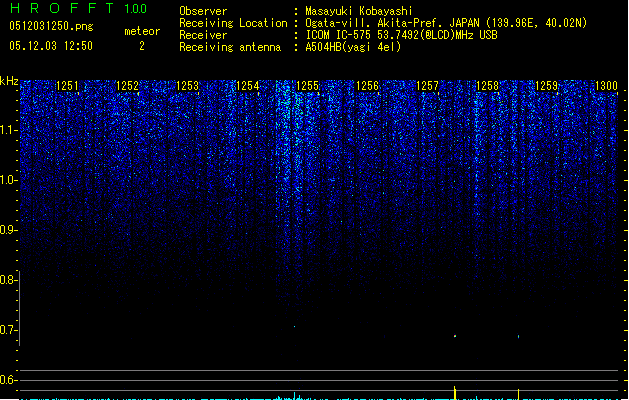Click the 1300 time marker

[606, 86]
